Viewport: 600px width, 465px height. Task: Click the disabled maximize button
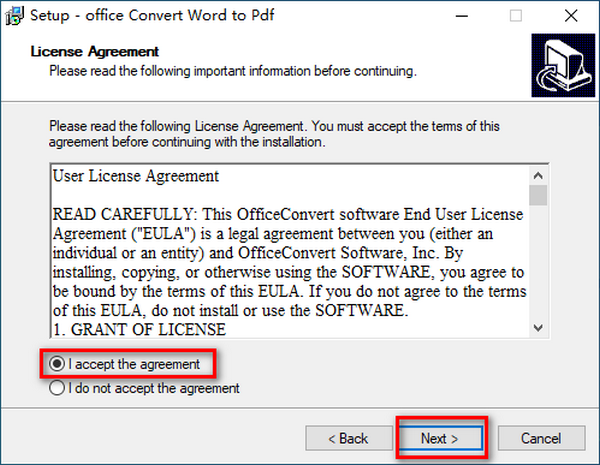[x=516, y=16]
